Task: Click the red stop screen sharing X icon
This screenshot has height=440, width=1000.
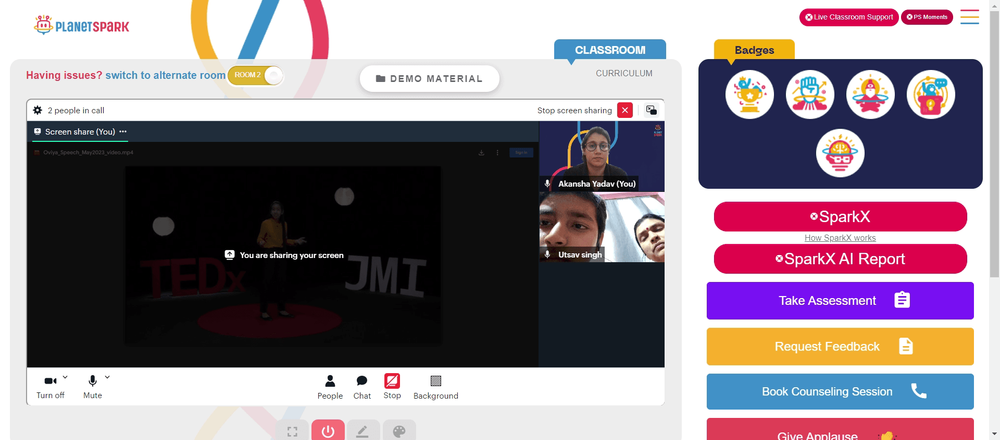Action: tap(625, 110)
